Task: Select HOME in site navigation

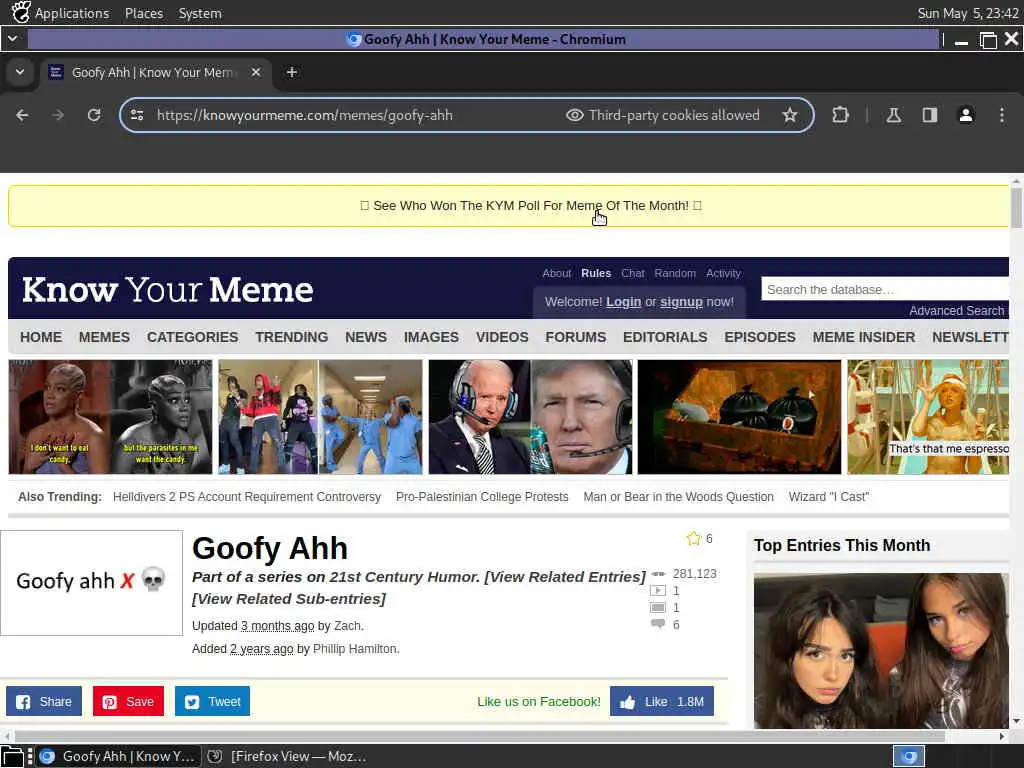Action: coord(41,337)
